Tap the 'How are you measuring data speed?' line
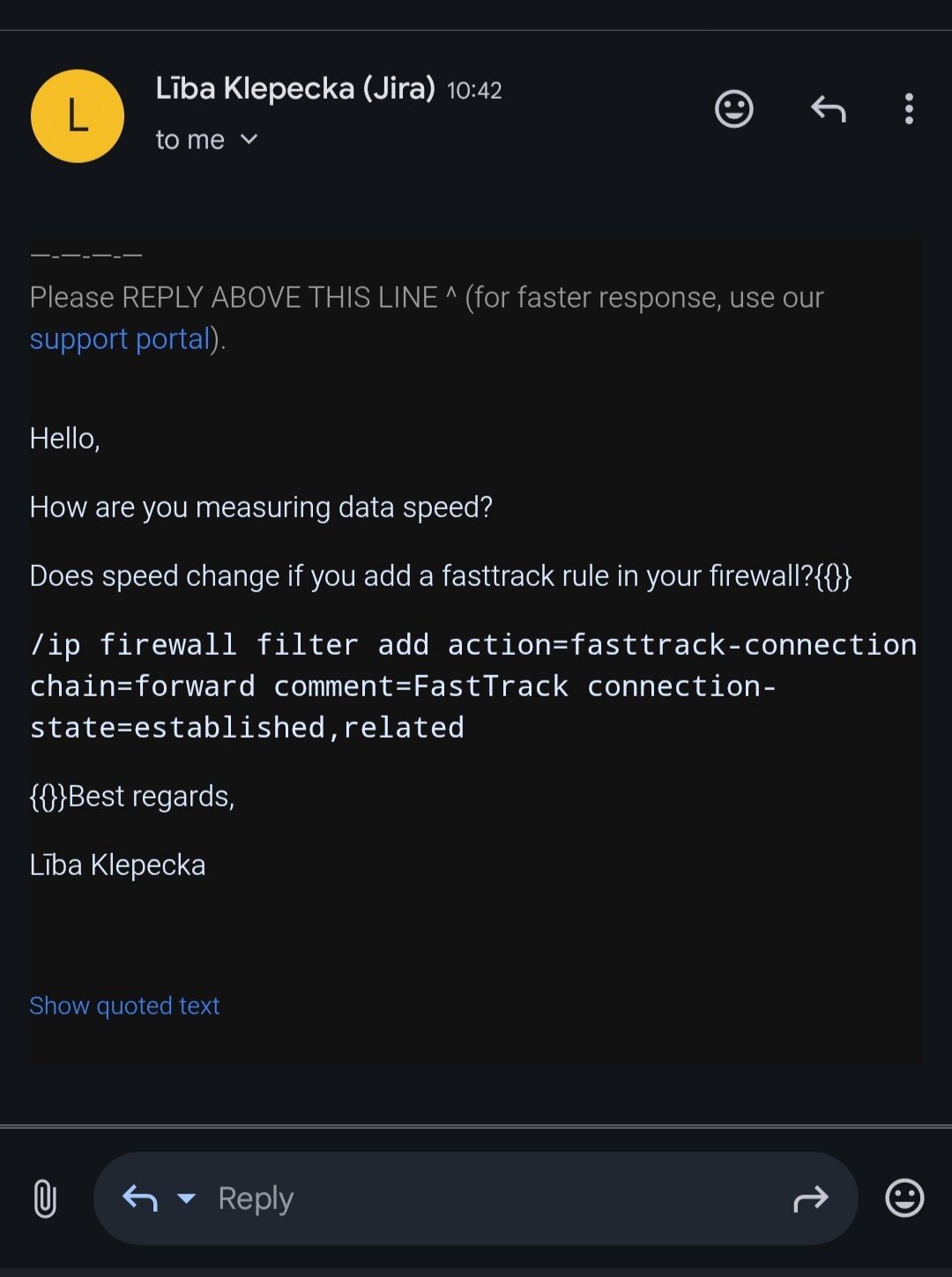The image size is (952, 1277). [x=261, y=508]
